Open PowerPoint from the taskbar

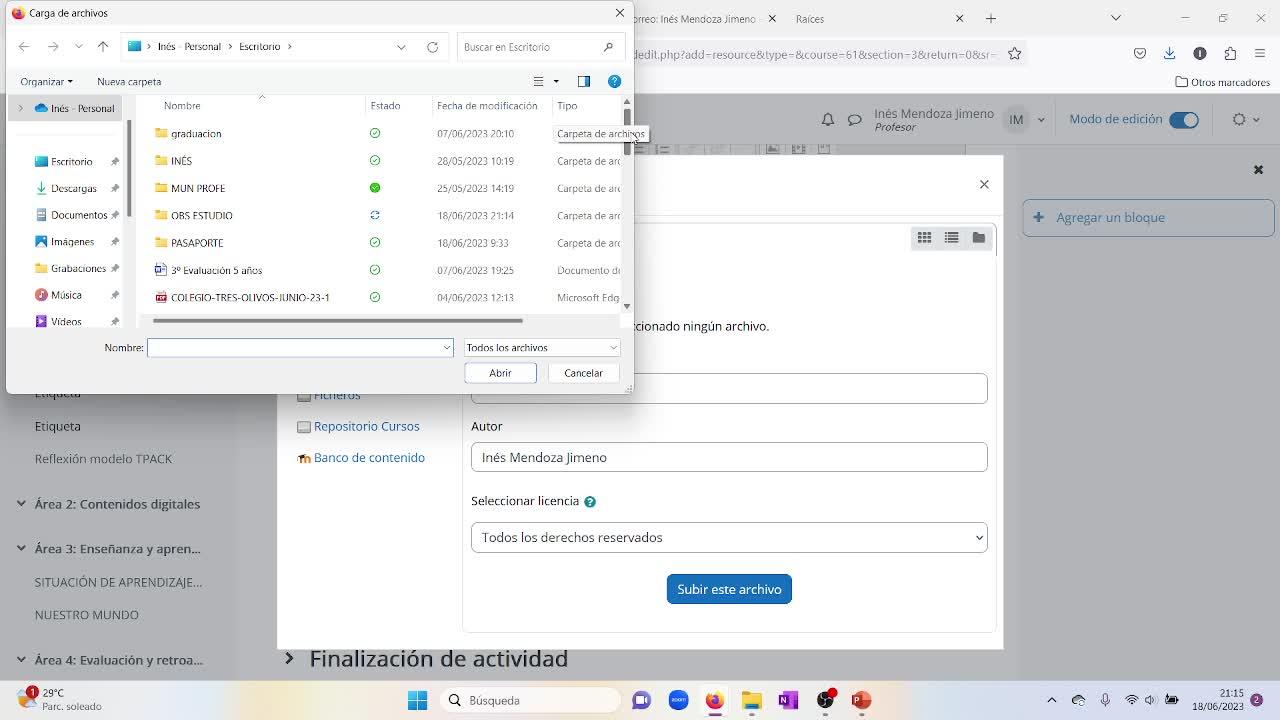(x=861, y=700)
